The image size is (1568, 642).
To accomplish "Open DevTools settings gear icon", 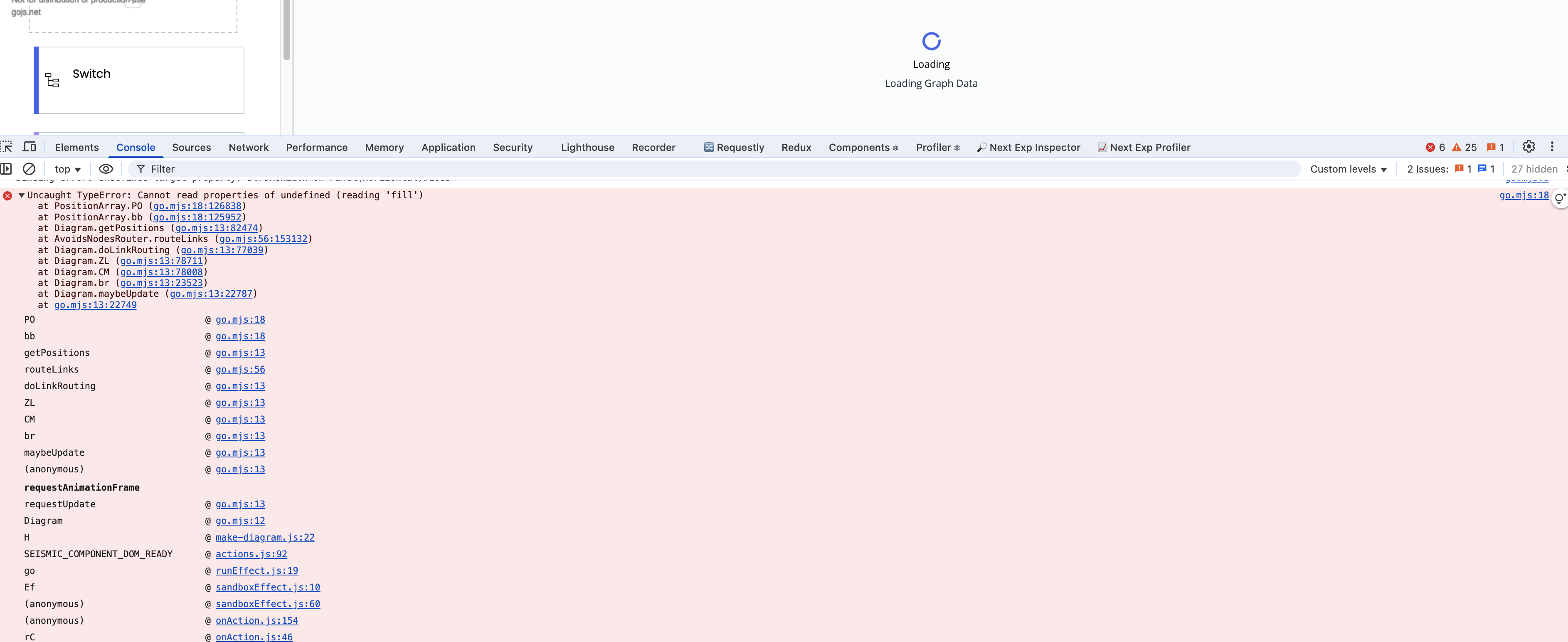I will tap(1529, 147).
